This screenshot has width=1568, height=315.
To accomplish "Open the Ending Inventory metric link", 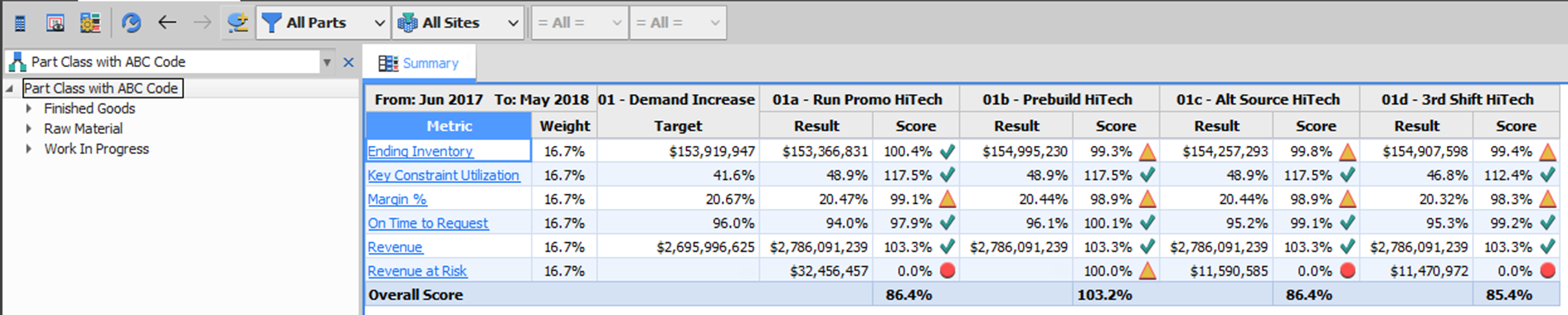I will click(420, 151).
